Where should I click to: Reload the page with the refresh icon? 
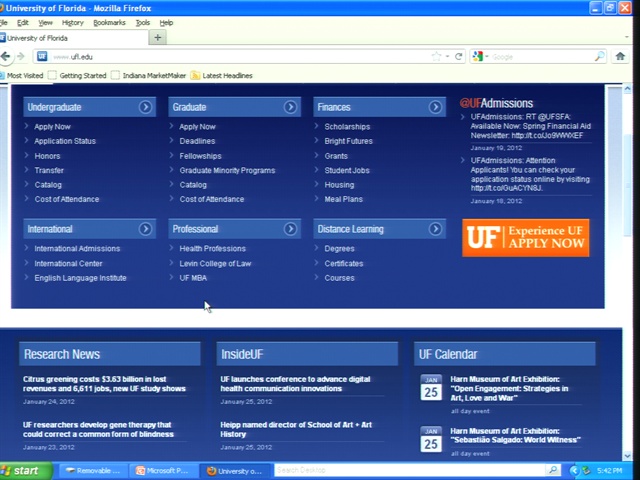pos(459,56)
